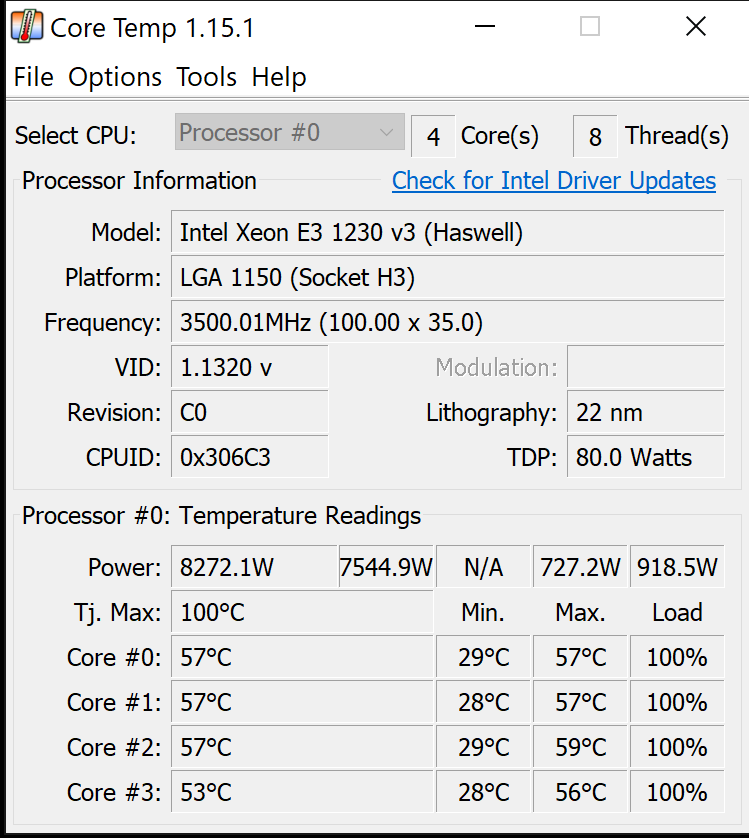Open the Processor #0 dropdown
749x838 pixels.
point(288,132)
